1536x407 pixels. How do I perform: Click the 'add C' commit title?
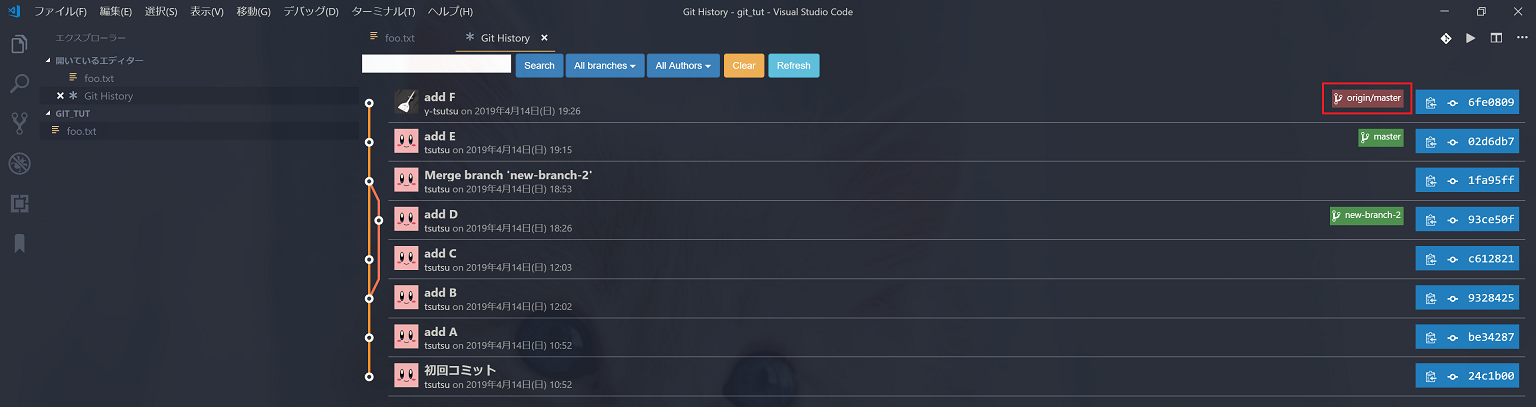440,253
